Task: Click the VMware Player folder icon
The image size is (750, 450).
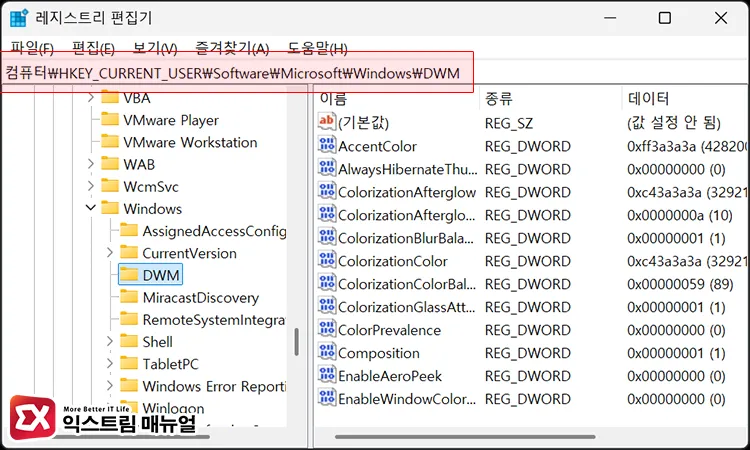Action: tap(110, 119)
